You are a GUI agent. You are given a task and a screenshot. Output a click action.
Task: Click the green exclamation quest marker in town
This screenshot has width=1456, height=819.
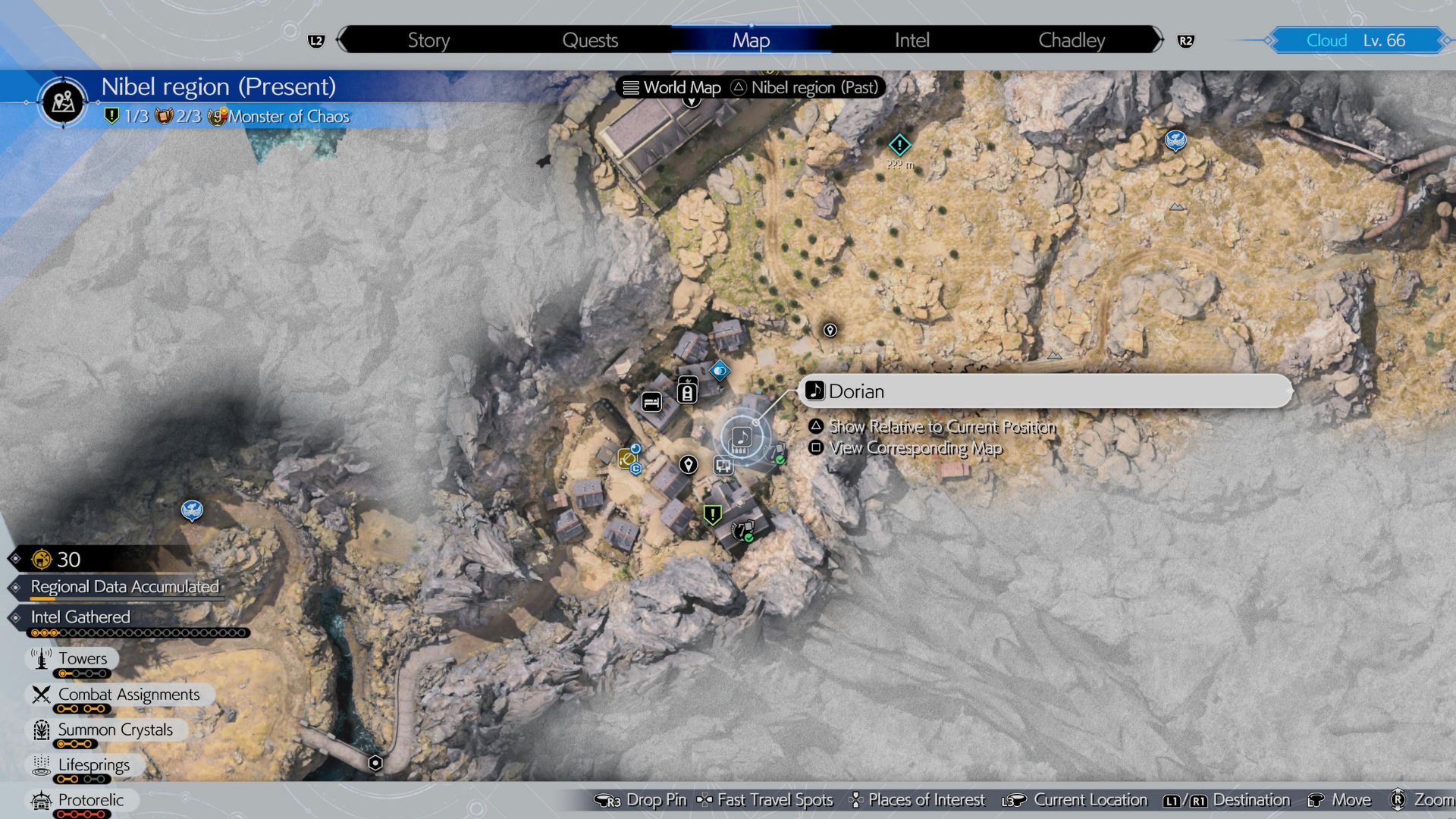pyautogui.click(x=712, y=515)
